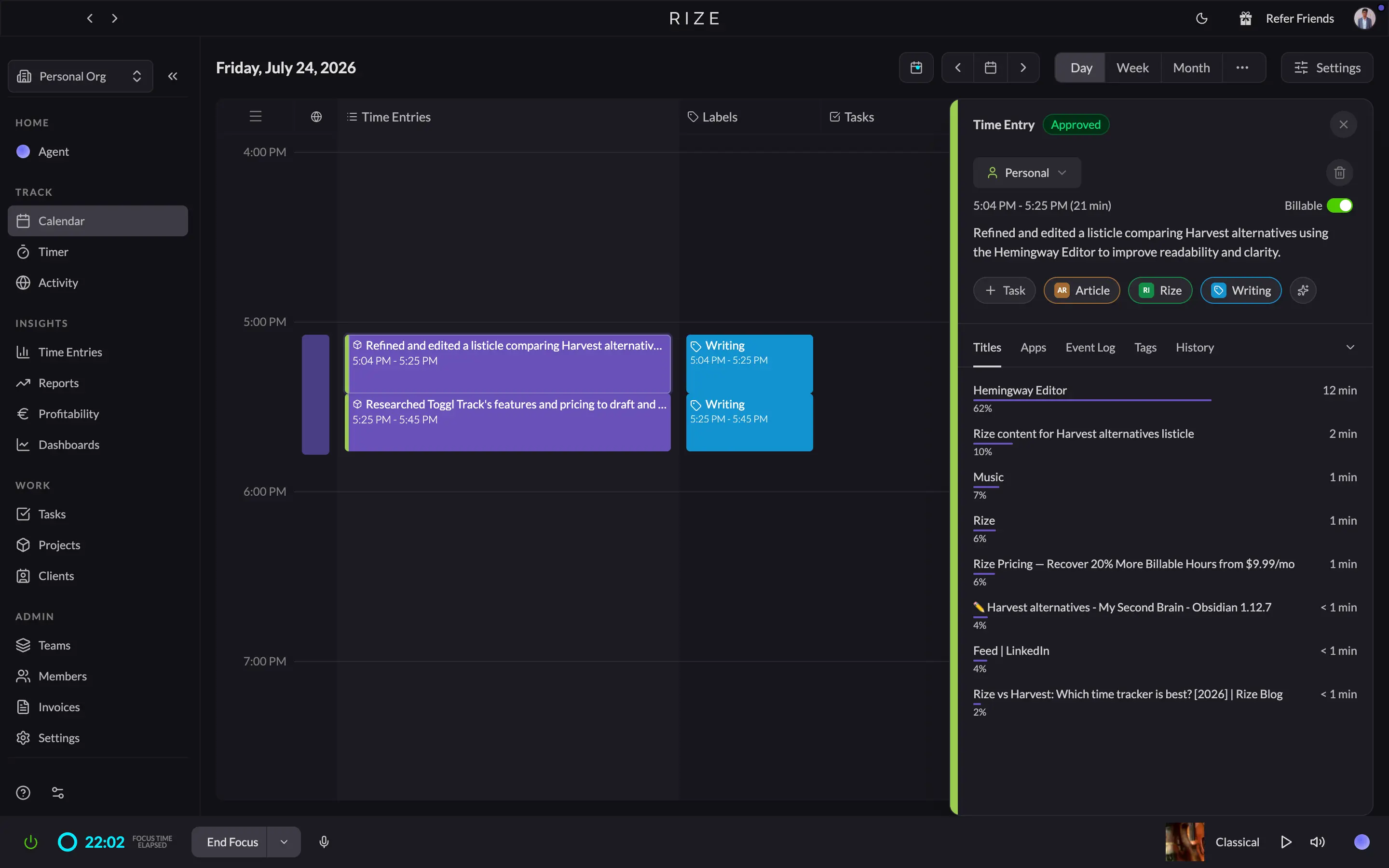The image size is (1389, 868).
Task: Go back with the top-left arrow
Action: pyautogui.click(x=90, y=18)
